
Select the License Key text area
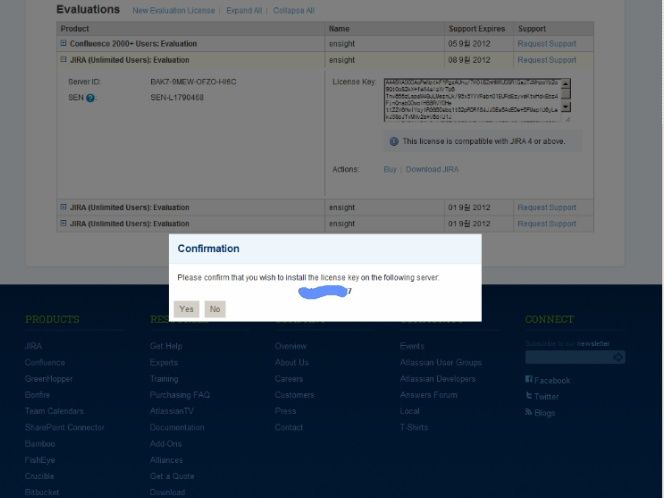pos(473,100)
